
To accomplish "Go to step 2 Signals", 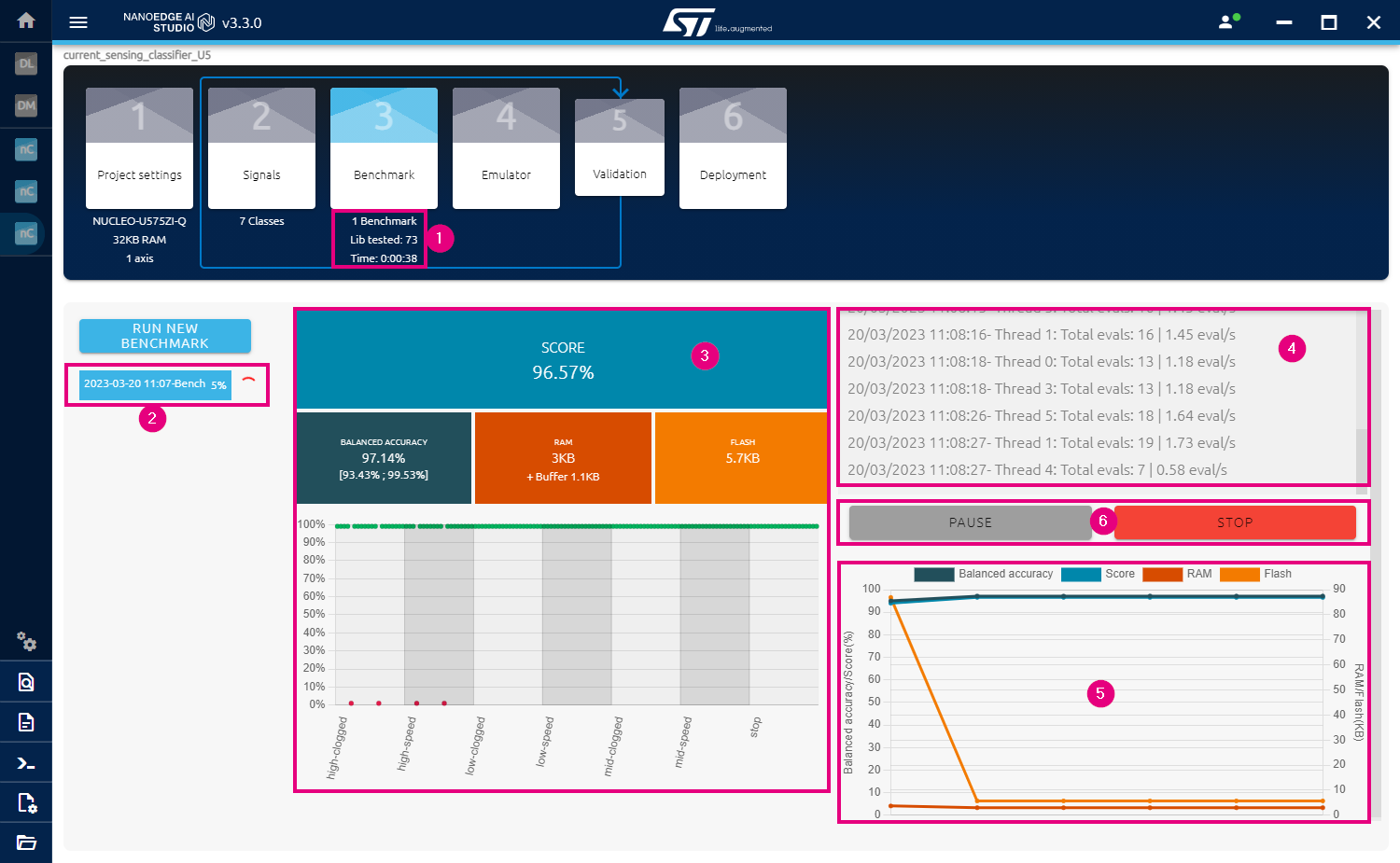I will click(x=261, y=147).
